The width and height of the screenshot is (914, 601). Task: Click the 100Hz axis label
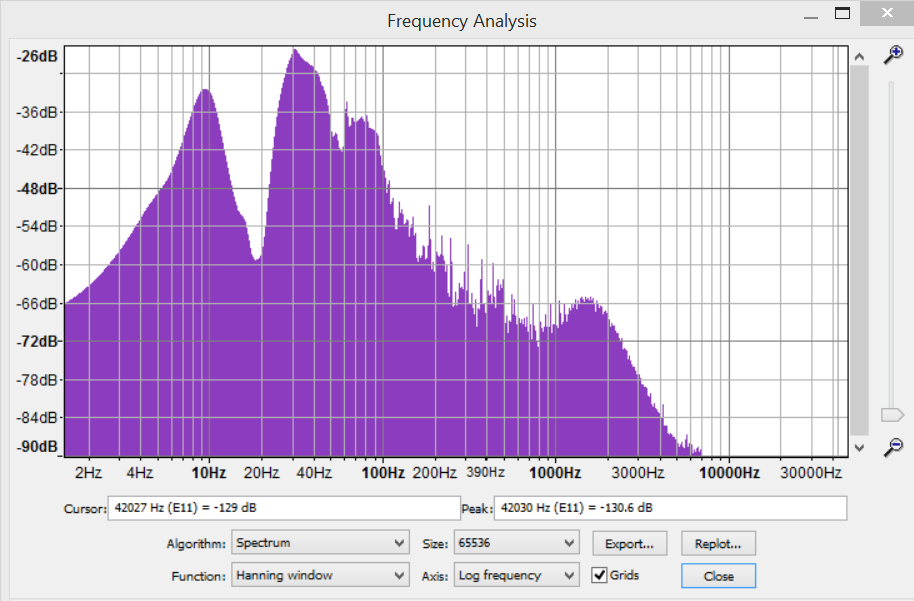click(383, 472)
